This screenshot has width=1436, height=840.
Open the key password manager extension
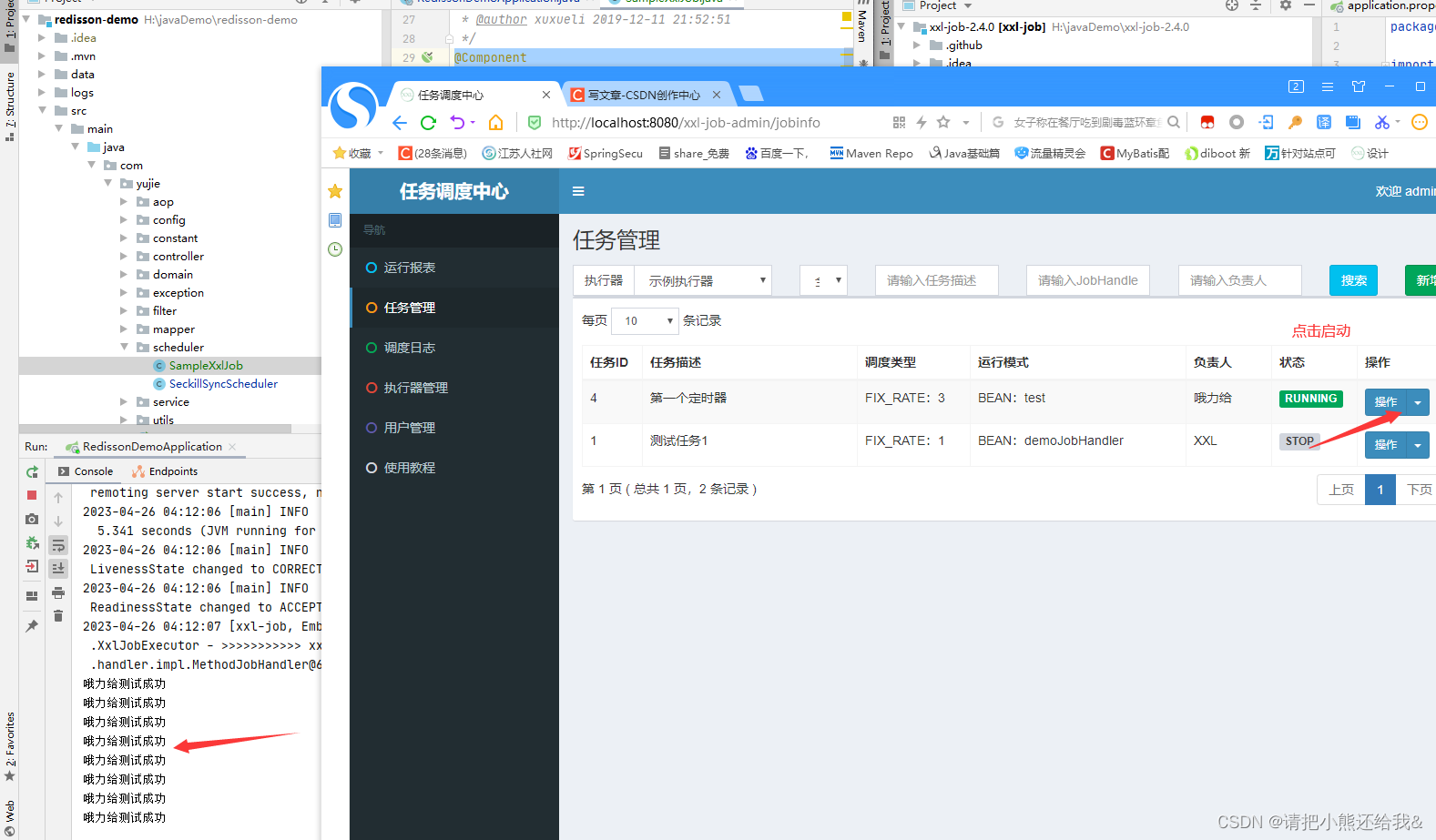tap(1295, 122)
